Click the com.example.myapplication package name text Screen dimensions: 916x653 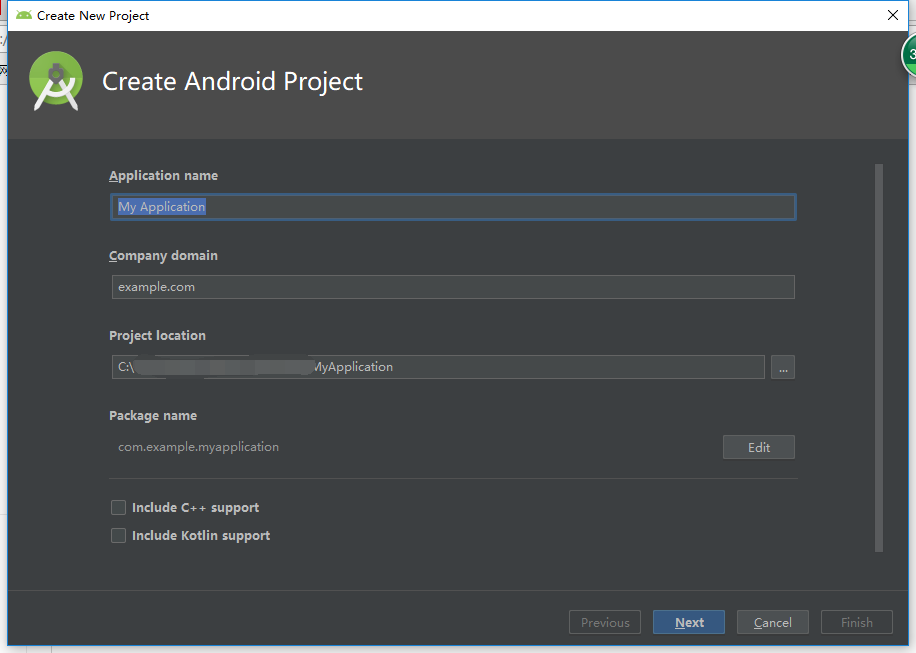(198, 447)
